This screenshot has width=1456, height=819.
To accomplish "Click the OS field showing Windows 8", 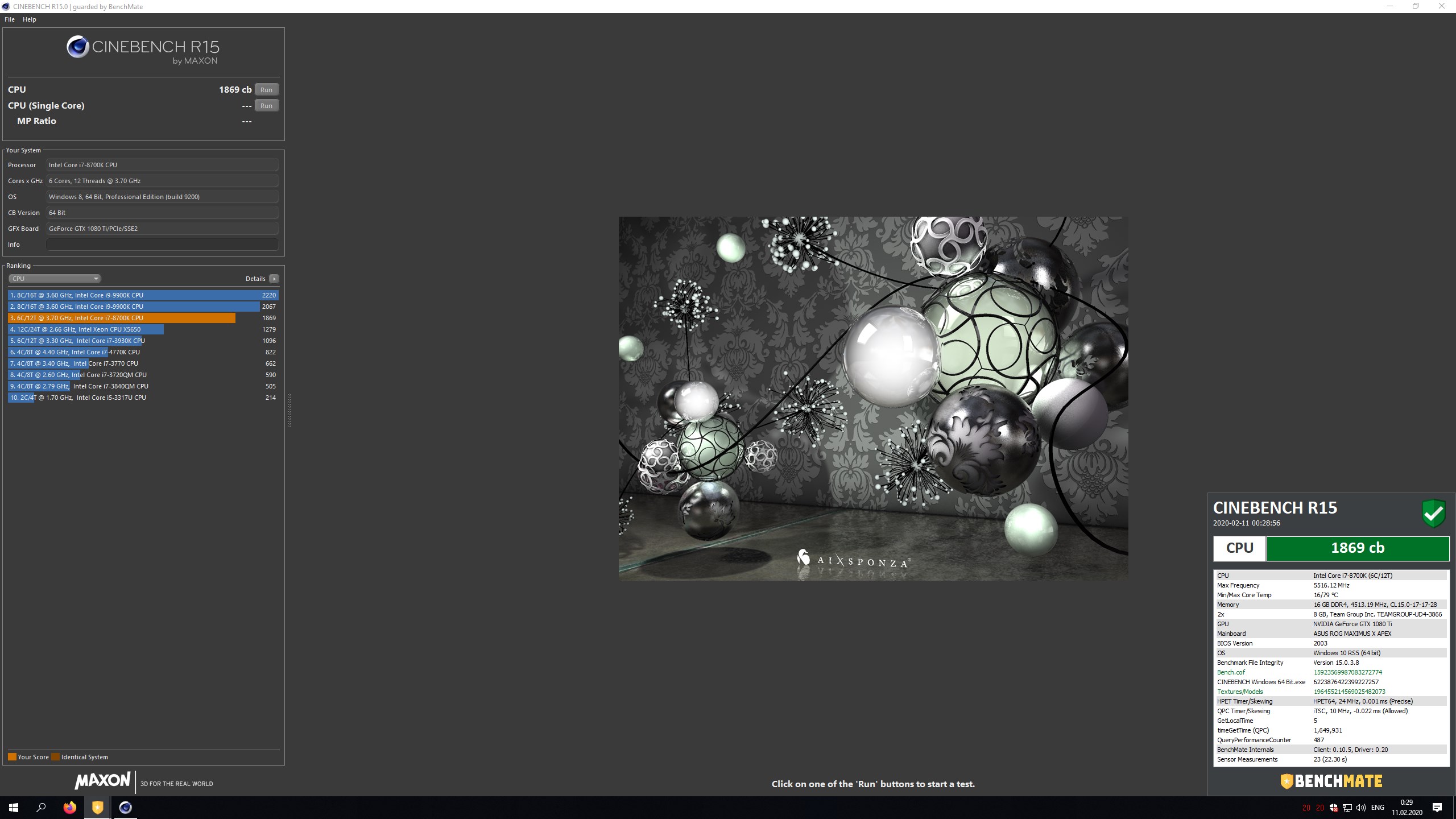I will [162, 197].
